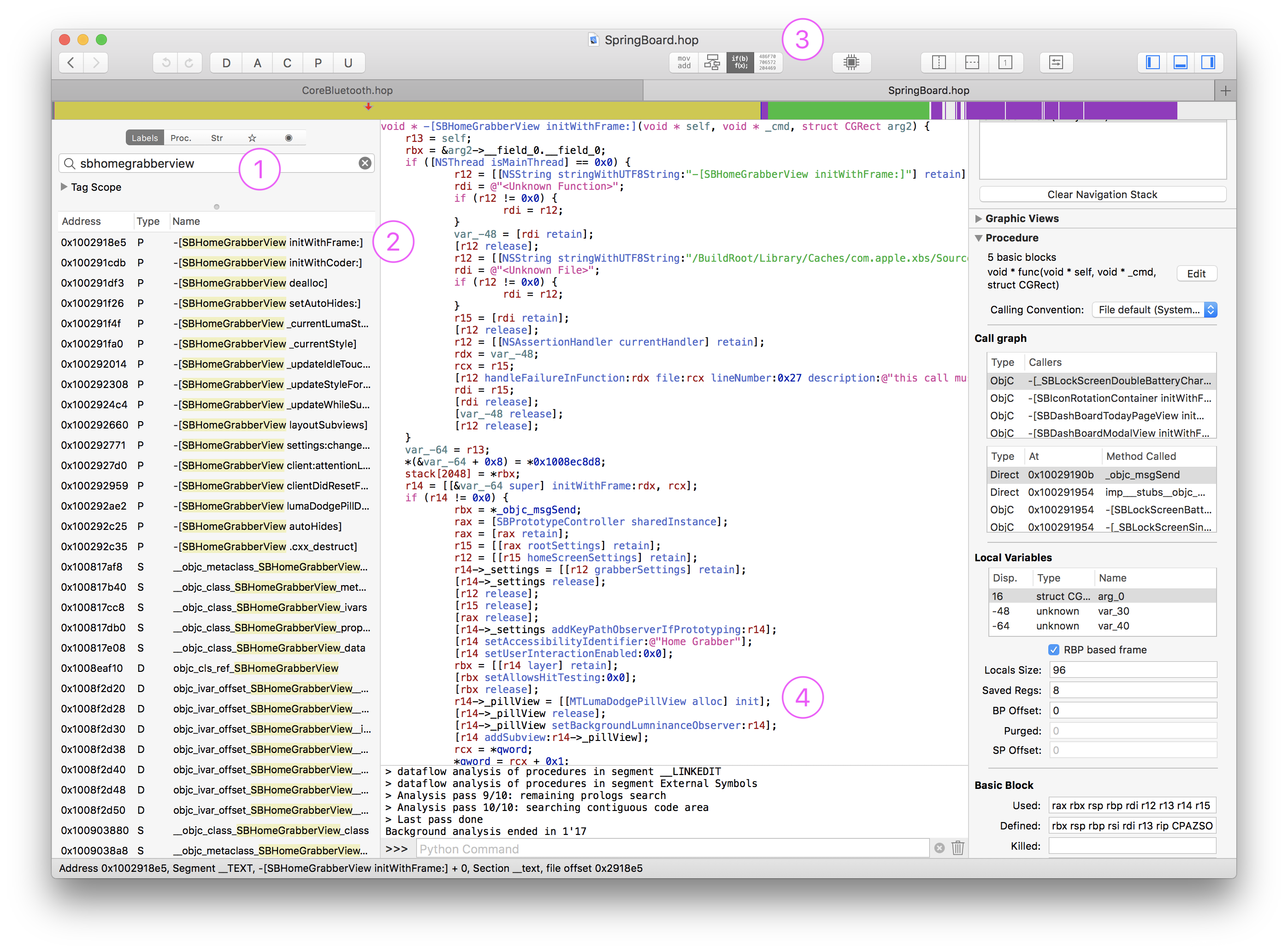Uncheck RBP based frame checkbox

coord(1053,649)
